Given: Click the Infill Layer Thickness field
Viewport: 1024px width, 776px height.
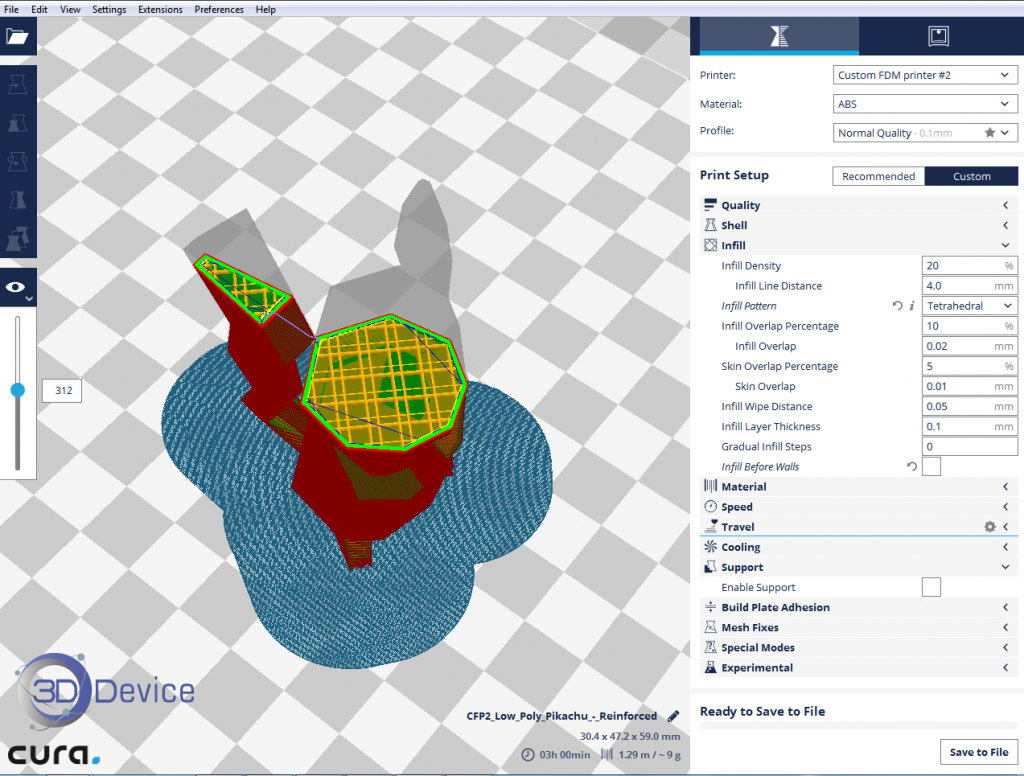Looking at the screenshot, I should click(x=970, y=427).
